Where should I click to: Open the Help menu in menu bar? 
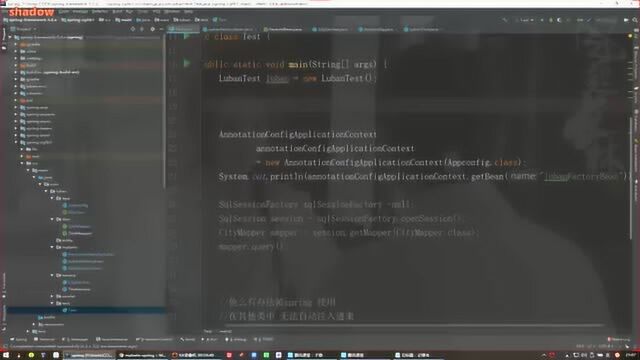tap(189, 11)
